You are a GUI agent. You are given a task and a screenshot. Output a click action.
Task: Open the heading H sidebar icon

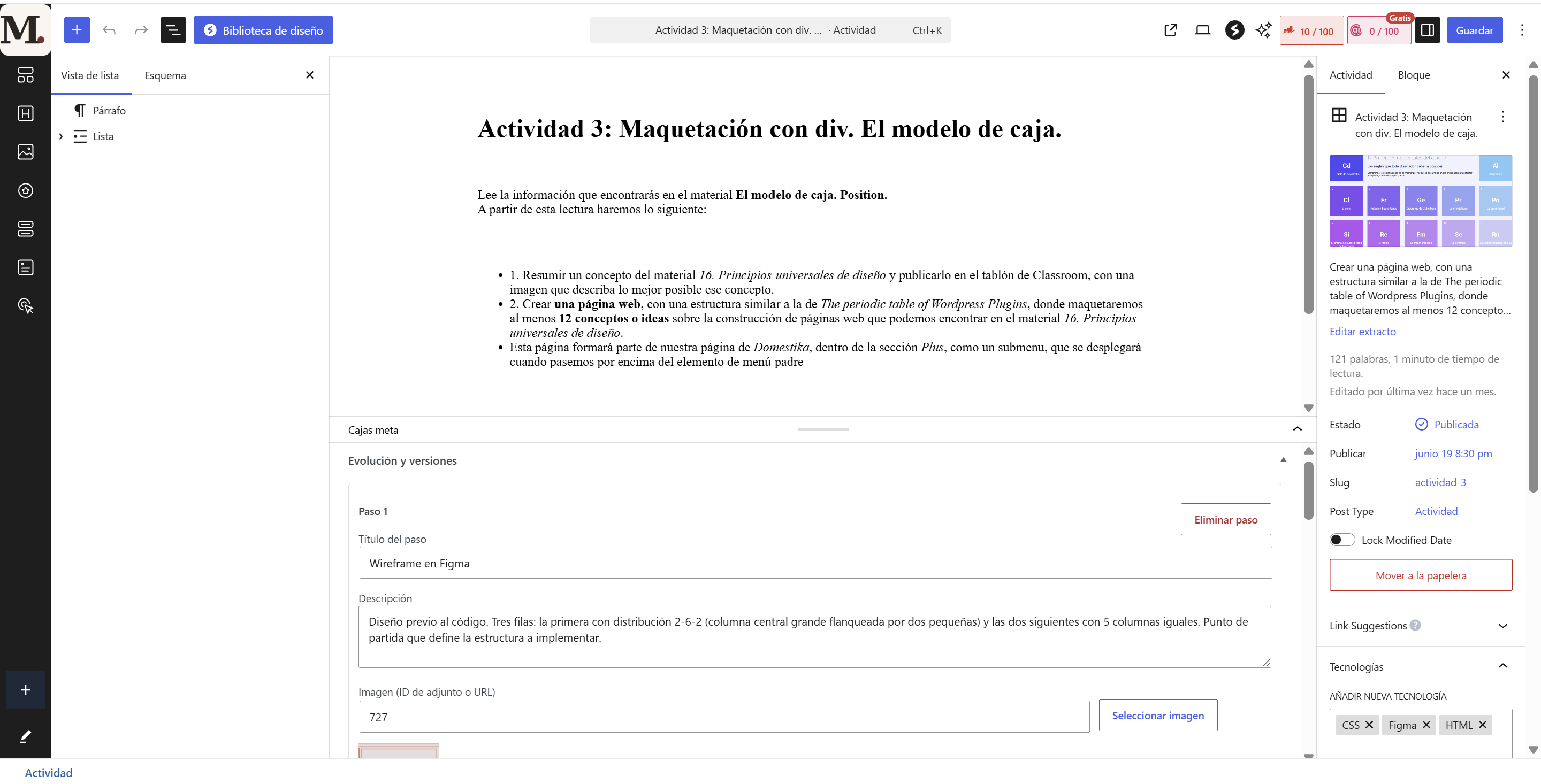coord(25,113)
